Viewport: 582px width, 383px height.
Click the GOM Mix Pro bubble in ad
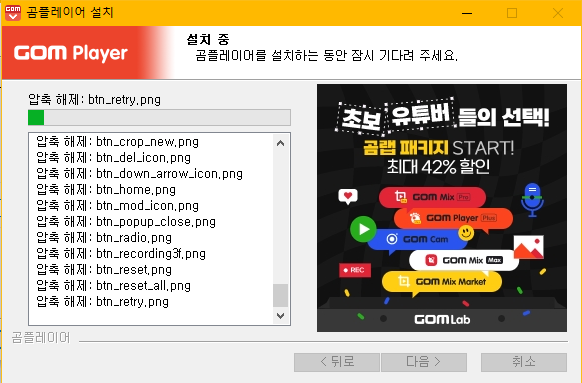432,197
